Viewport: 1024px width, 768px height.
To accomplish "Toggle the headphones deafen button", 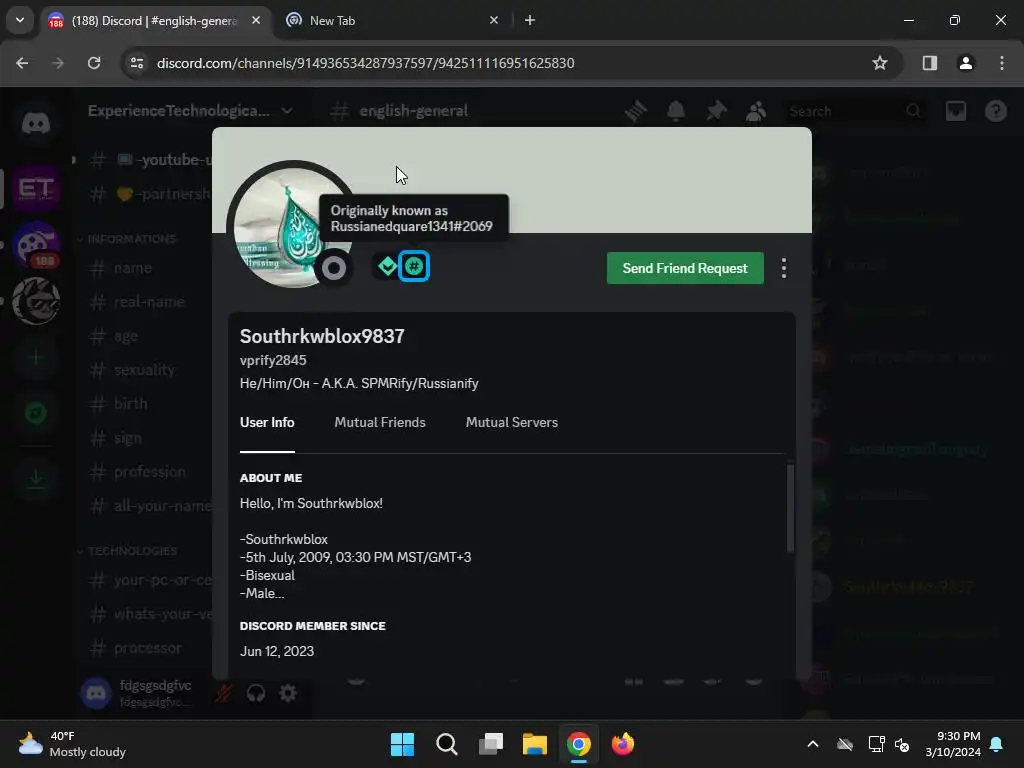I will (256, 693).
